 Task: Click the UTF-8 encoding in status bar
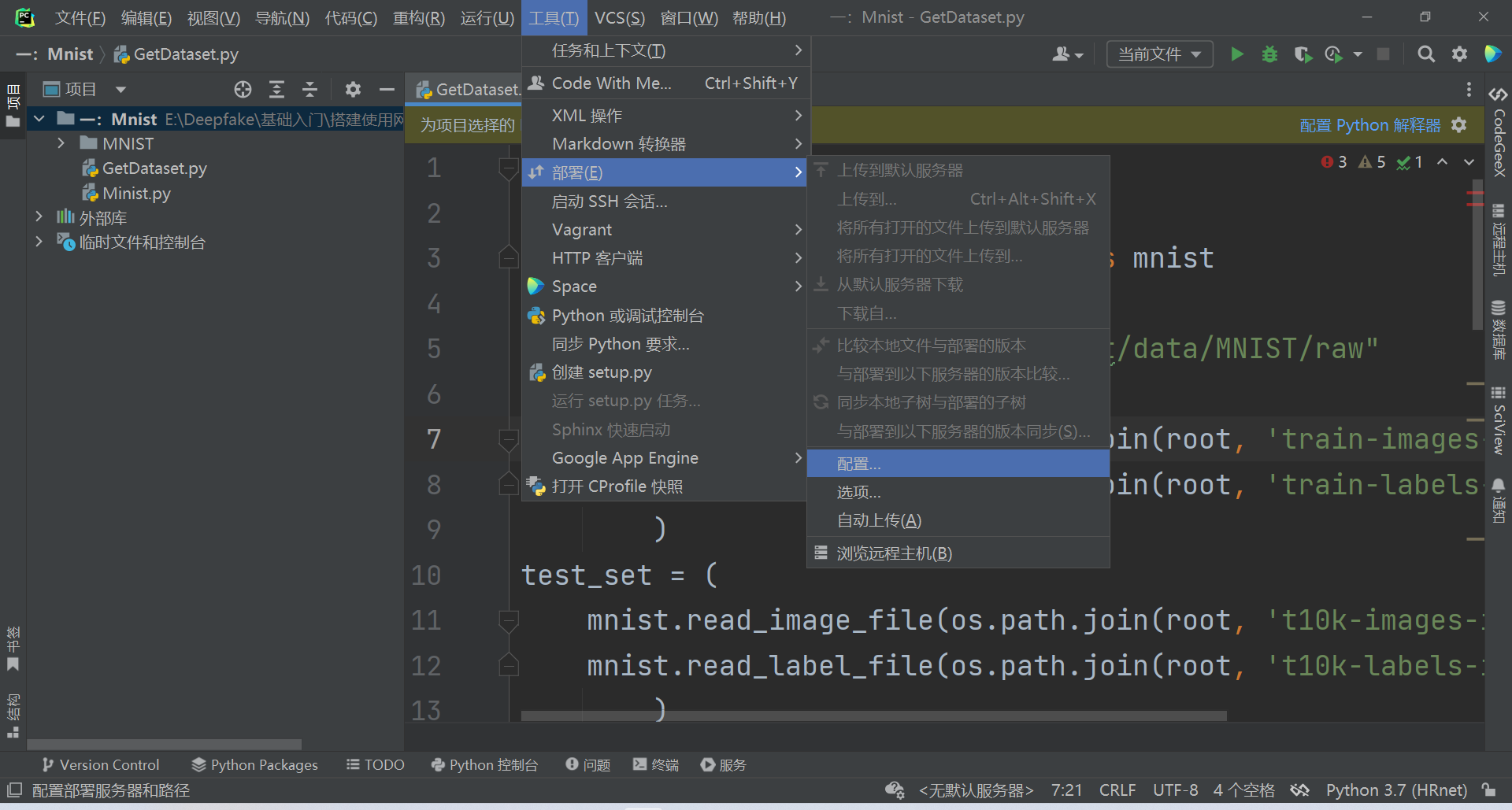(x=1175, y=790)
